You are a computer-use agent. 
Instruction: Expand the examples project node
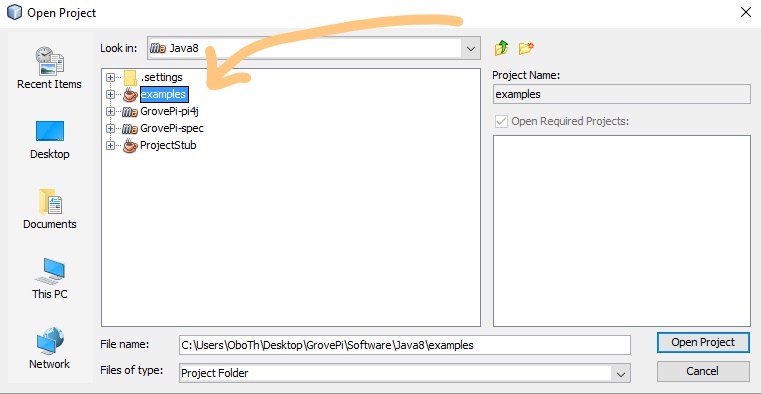click(x=111, y=95)
